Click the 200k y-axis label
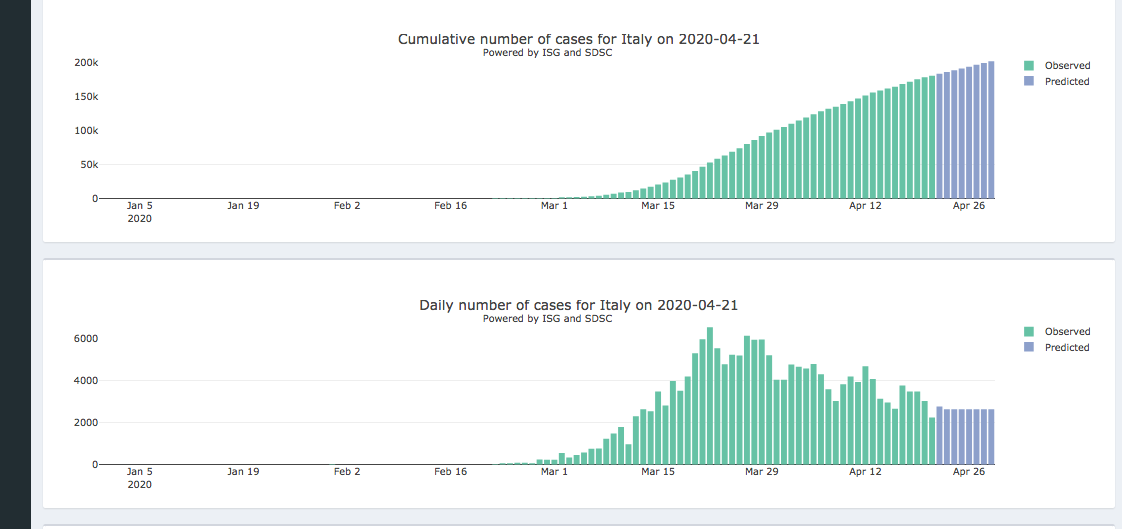This screenshot has height=529, width=1122. coord(86,63)
